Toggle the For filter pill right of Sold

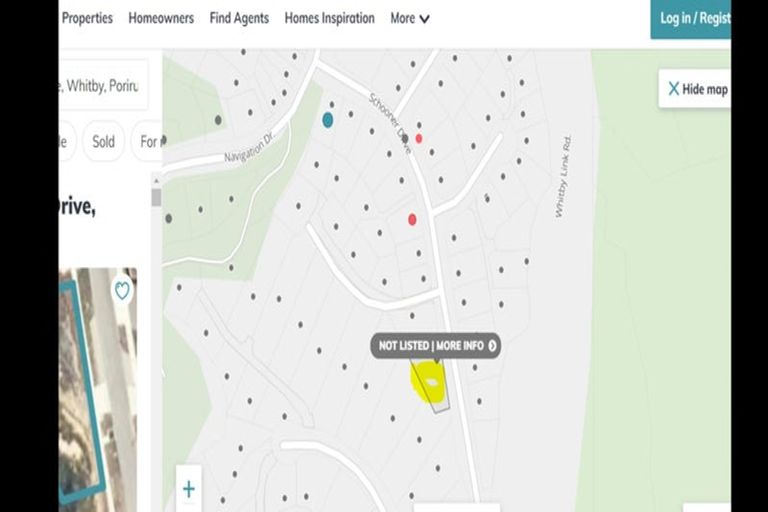coord(148,141)
